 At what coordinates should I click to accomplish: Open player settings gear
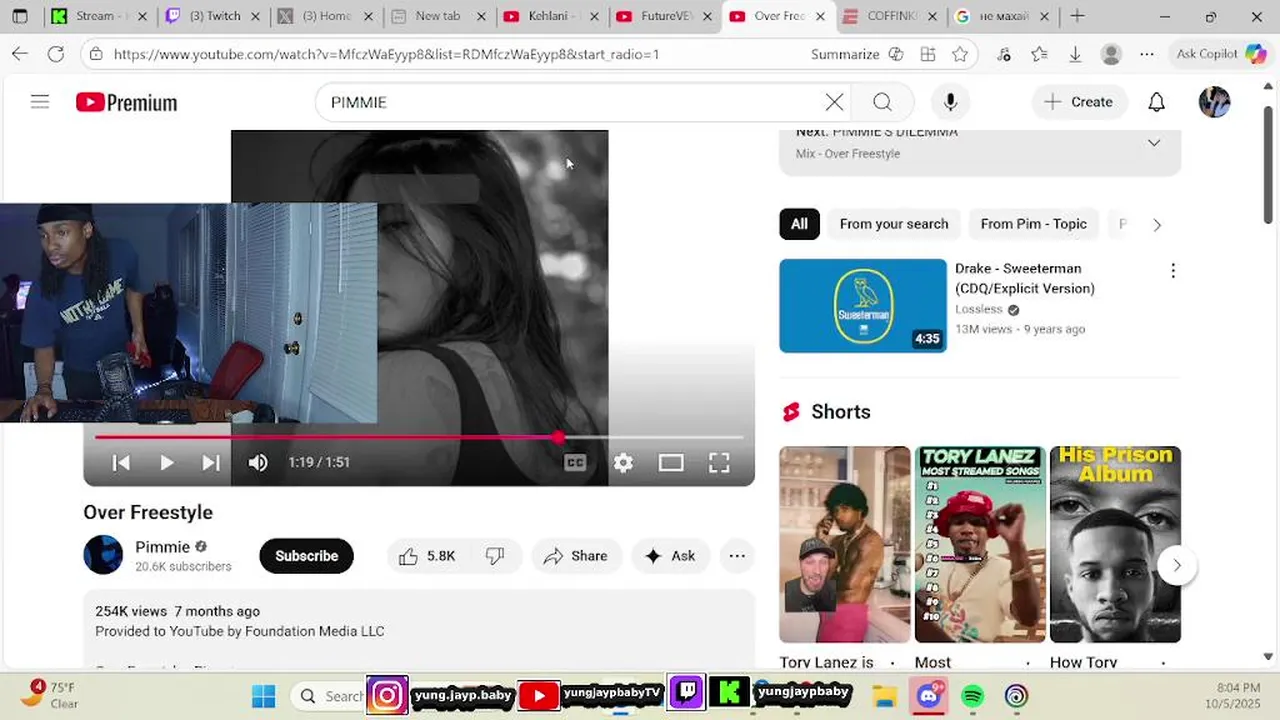click(623, 462)
